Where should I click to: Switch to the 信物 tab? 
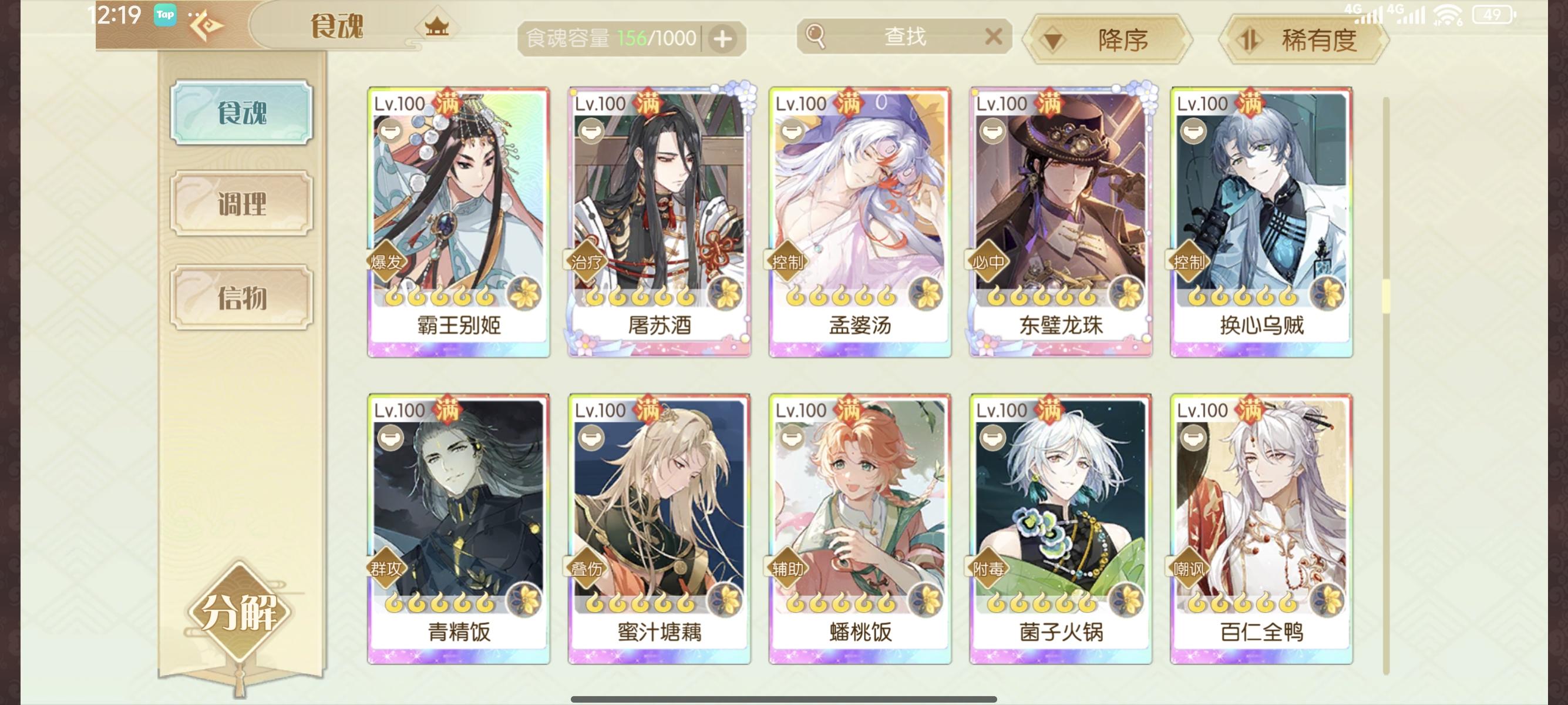pyautogui.click(x=241, y=298)
